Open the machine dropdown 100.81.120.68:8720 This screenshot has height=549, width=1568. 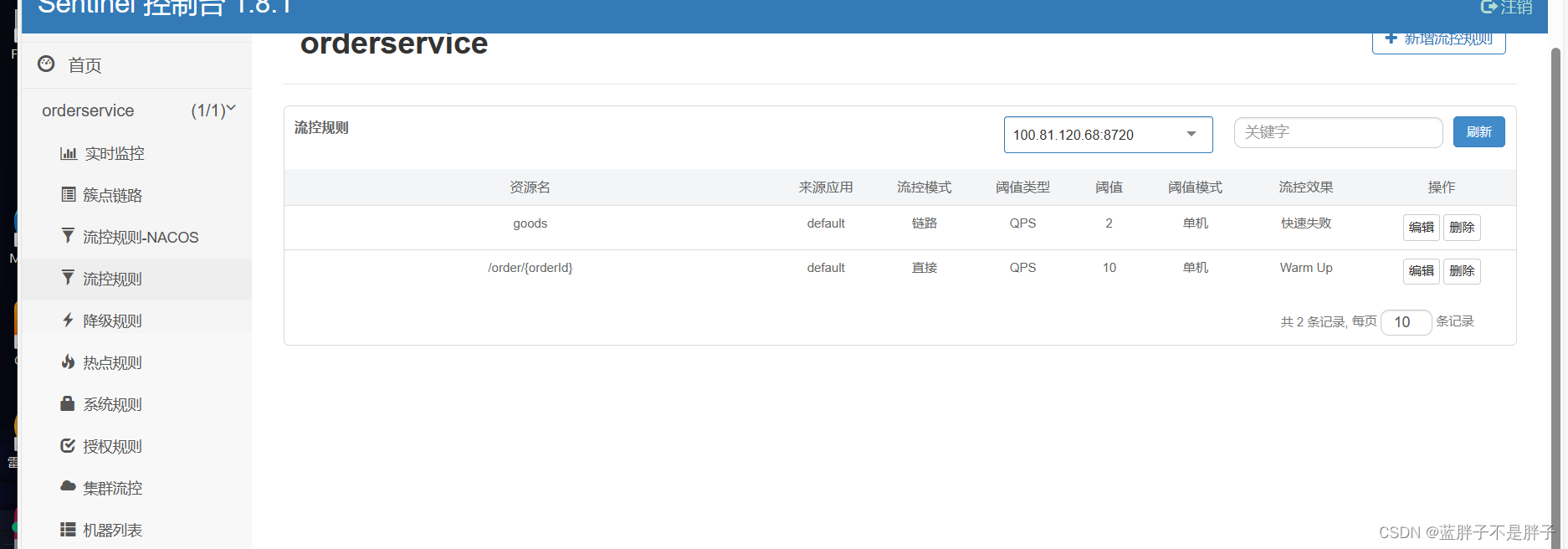(1108, 135)
